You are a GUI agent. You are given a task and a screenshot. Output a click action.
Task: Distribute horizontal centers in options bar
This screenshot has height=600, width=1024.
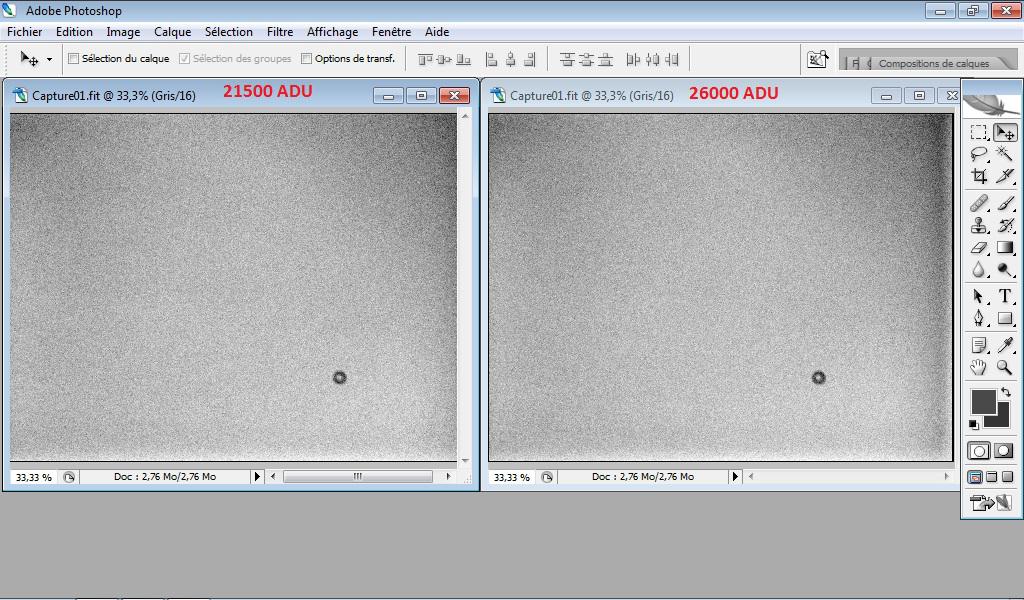(x=652, y=59)
